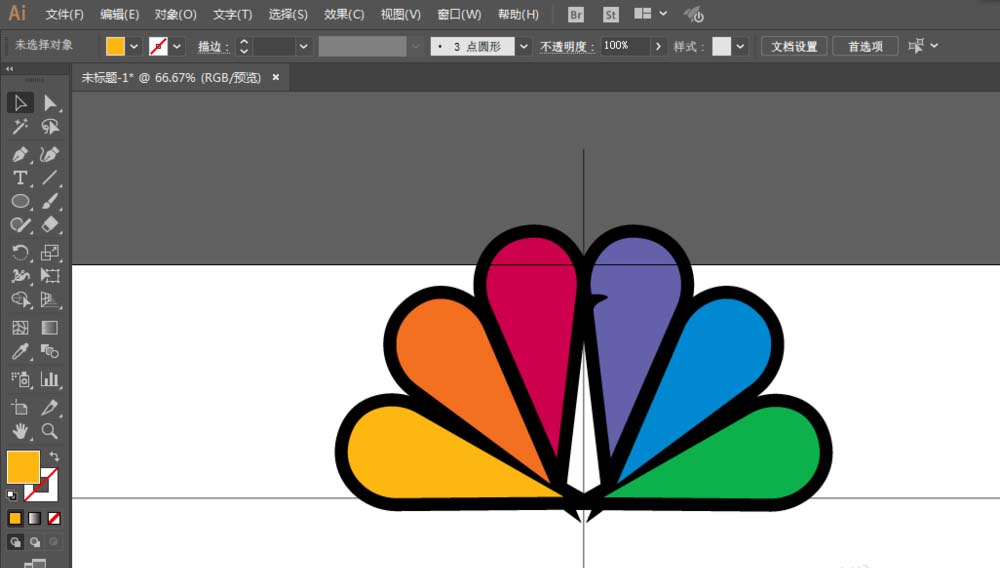
Task: Open align-to options dropdown arrow
Action: tap(934, 45)
